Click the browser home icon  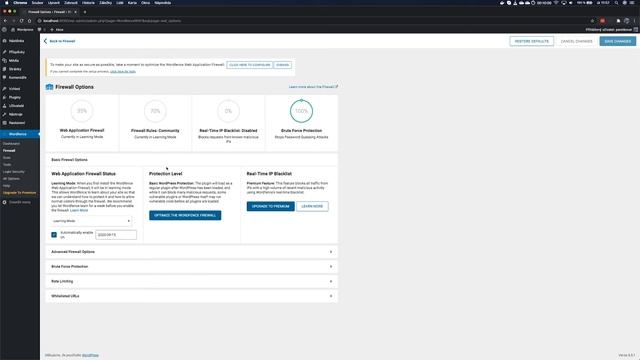[29, 21]
